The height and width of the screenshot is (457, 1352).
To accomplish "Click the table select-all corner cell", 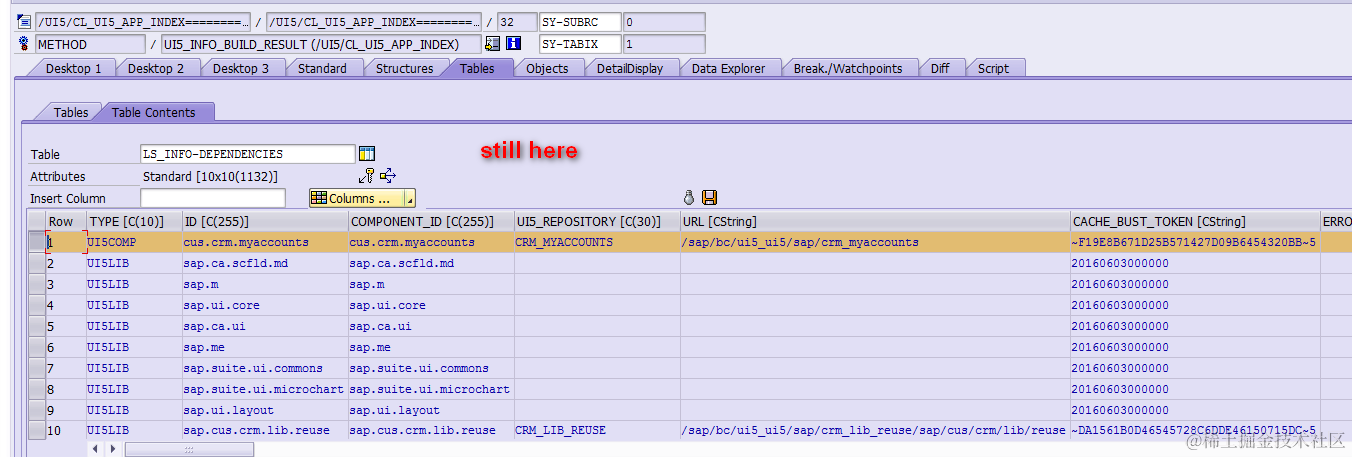I will coord(36,221).
